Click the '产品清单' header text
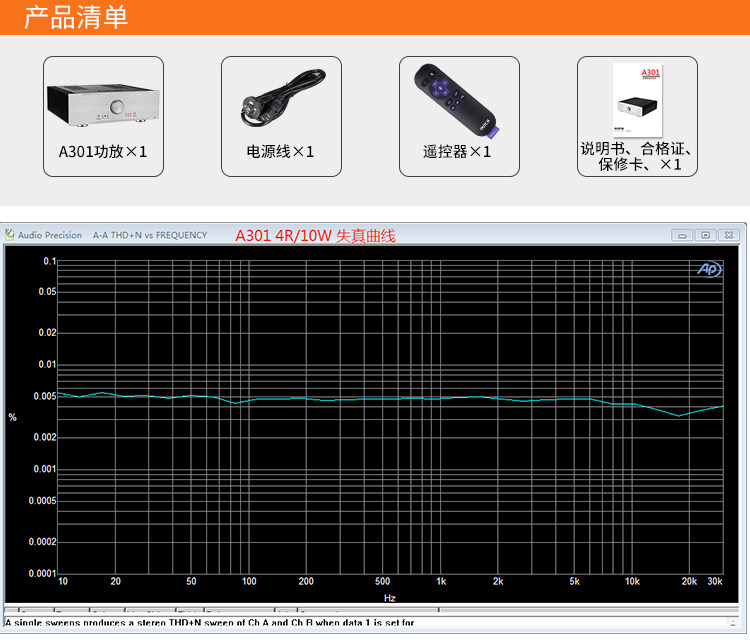The image size is (750, 640). tap(76, 17)
